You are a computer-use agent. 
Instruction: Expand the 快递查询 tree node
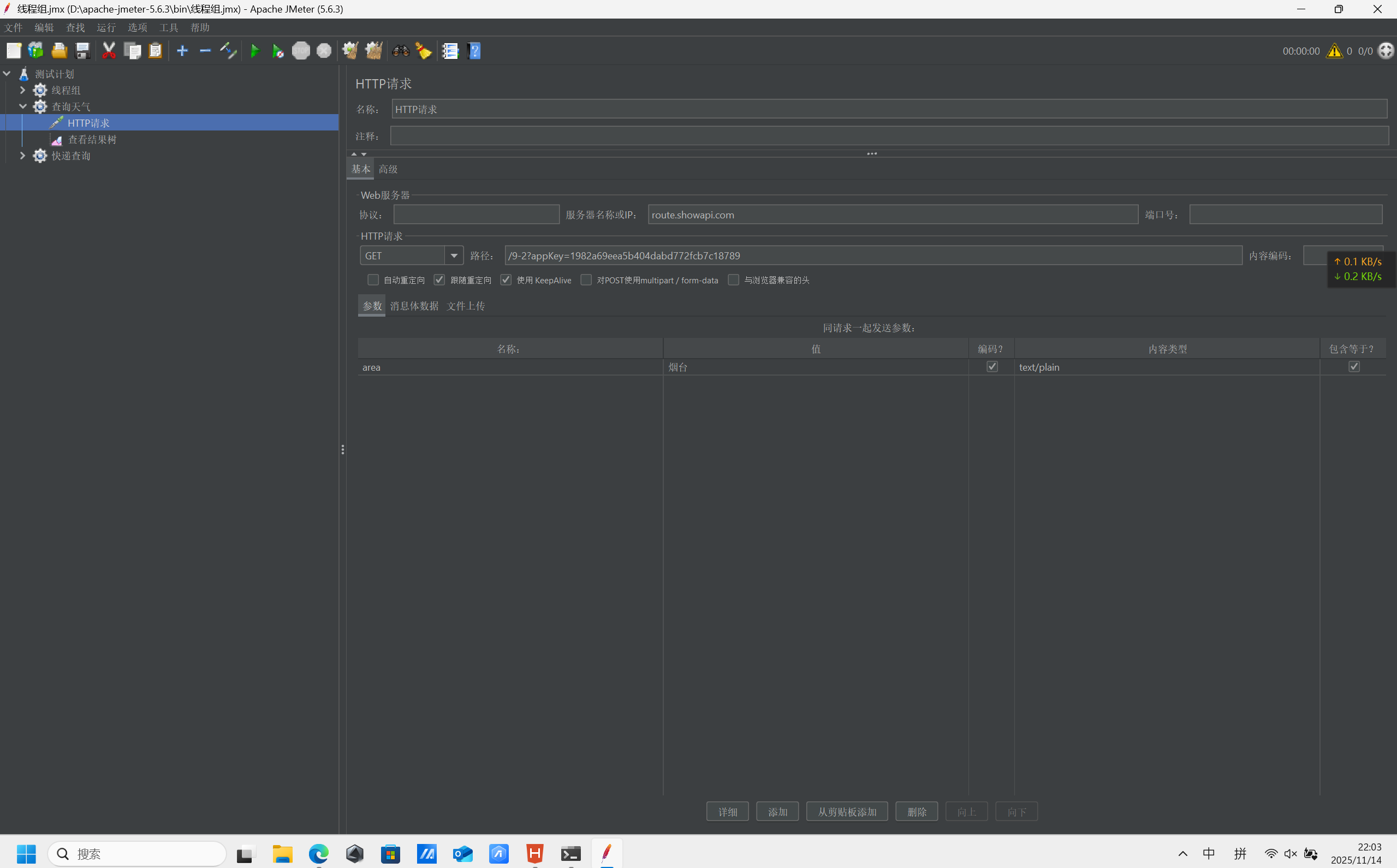[x=22, y=156]
